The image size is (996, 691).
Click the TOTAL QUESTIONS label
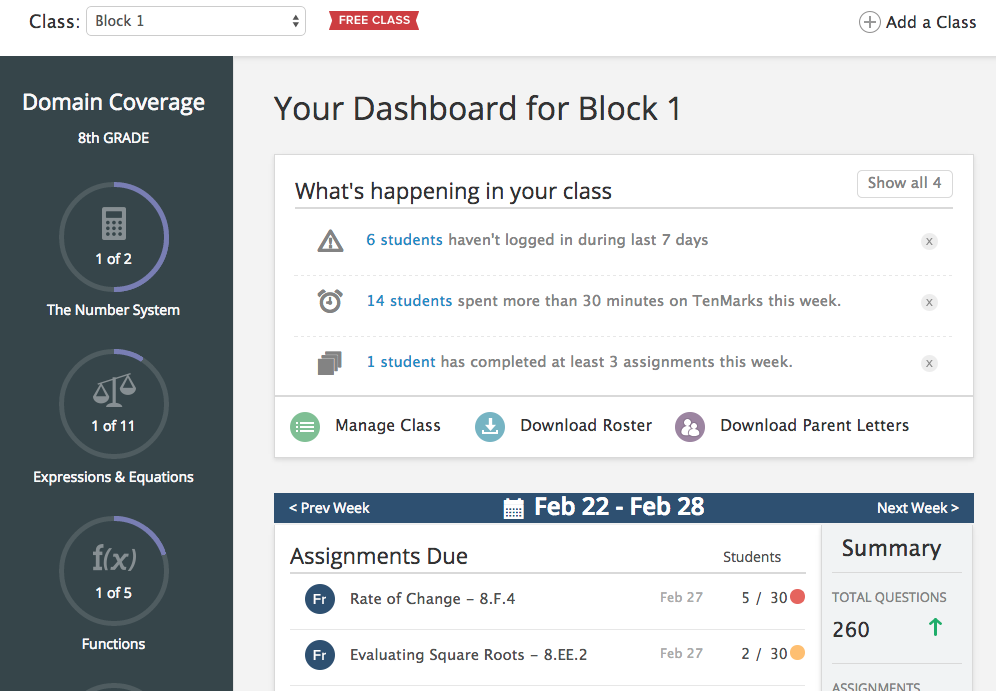[889, 597]
